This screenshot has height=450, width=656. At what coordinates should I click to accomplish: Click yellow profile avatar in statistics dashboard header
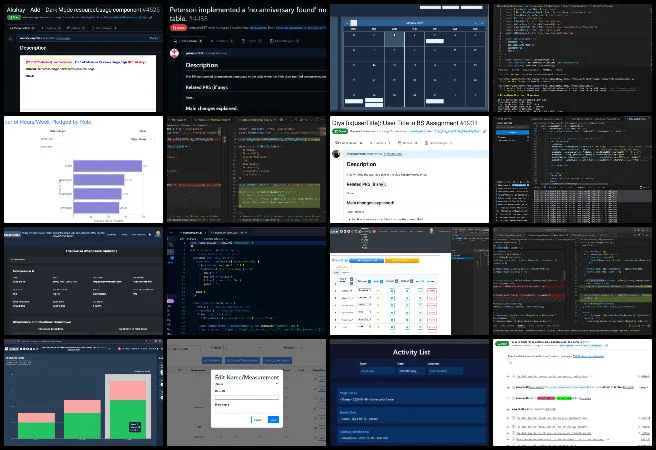point(158,233)
